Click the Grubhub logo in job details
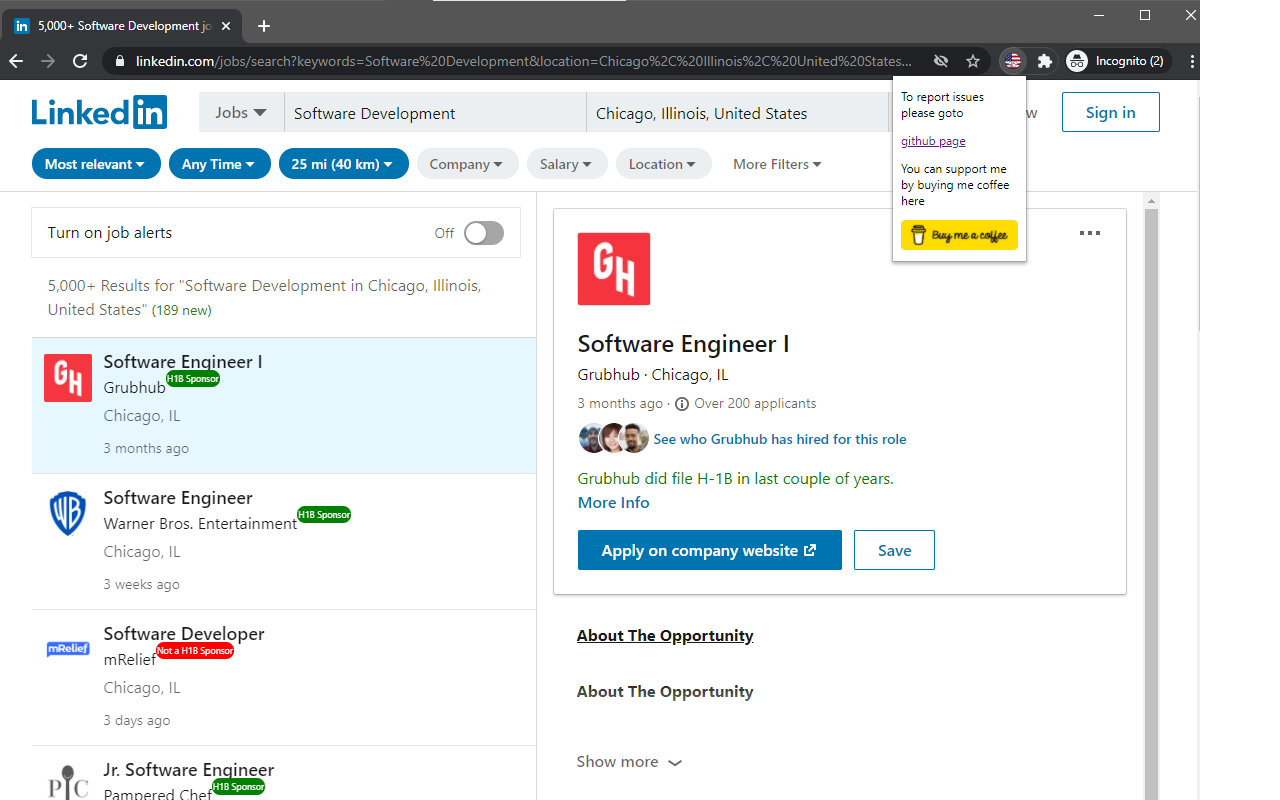Viewport: 1280px width, 800px height. click(614, 269)
